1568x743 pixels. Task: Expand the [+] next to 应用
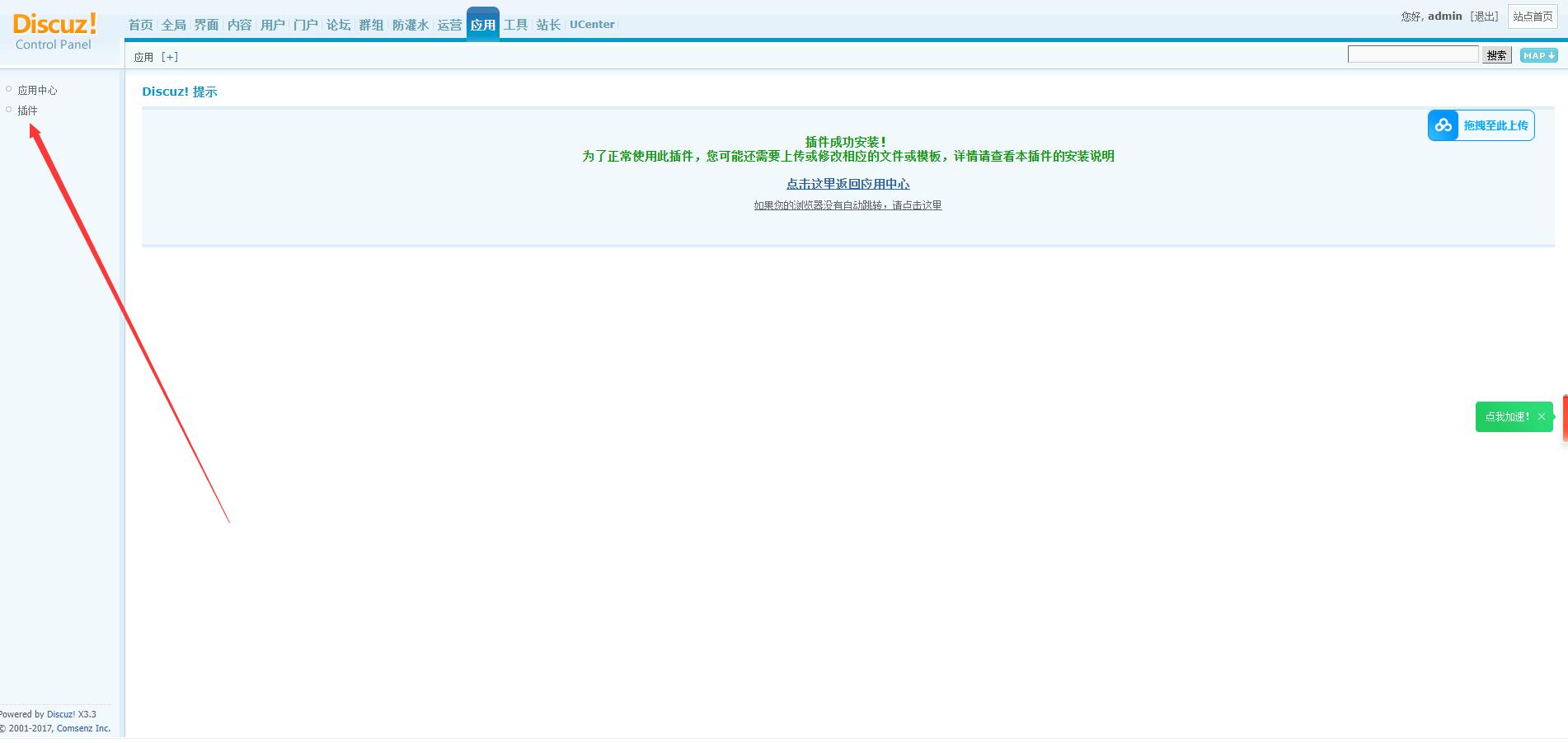coord(170,57)
